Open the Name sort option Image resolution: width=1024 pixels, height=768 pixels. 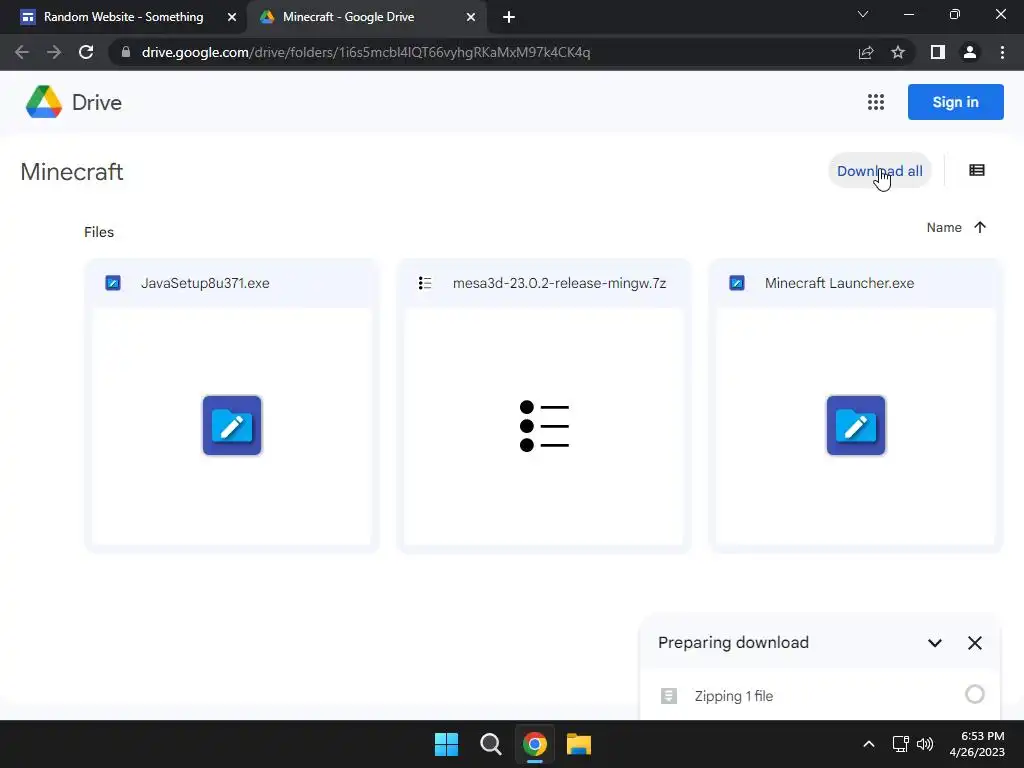point(944,227)
